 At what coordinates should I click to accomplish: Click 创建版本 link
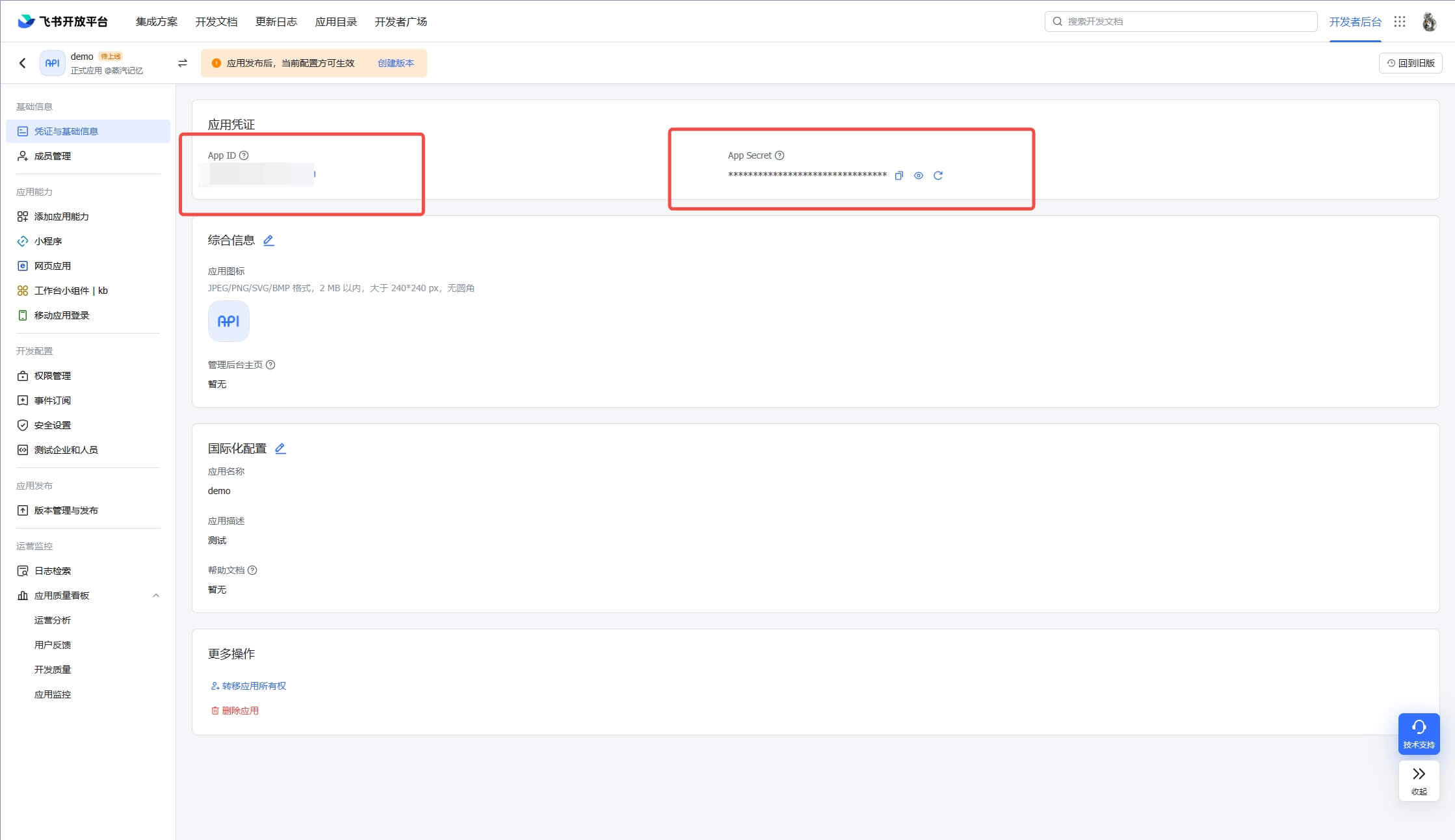point(395,63)
